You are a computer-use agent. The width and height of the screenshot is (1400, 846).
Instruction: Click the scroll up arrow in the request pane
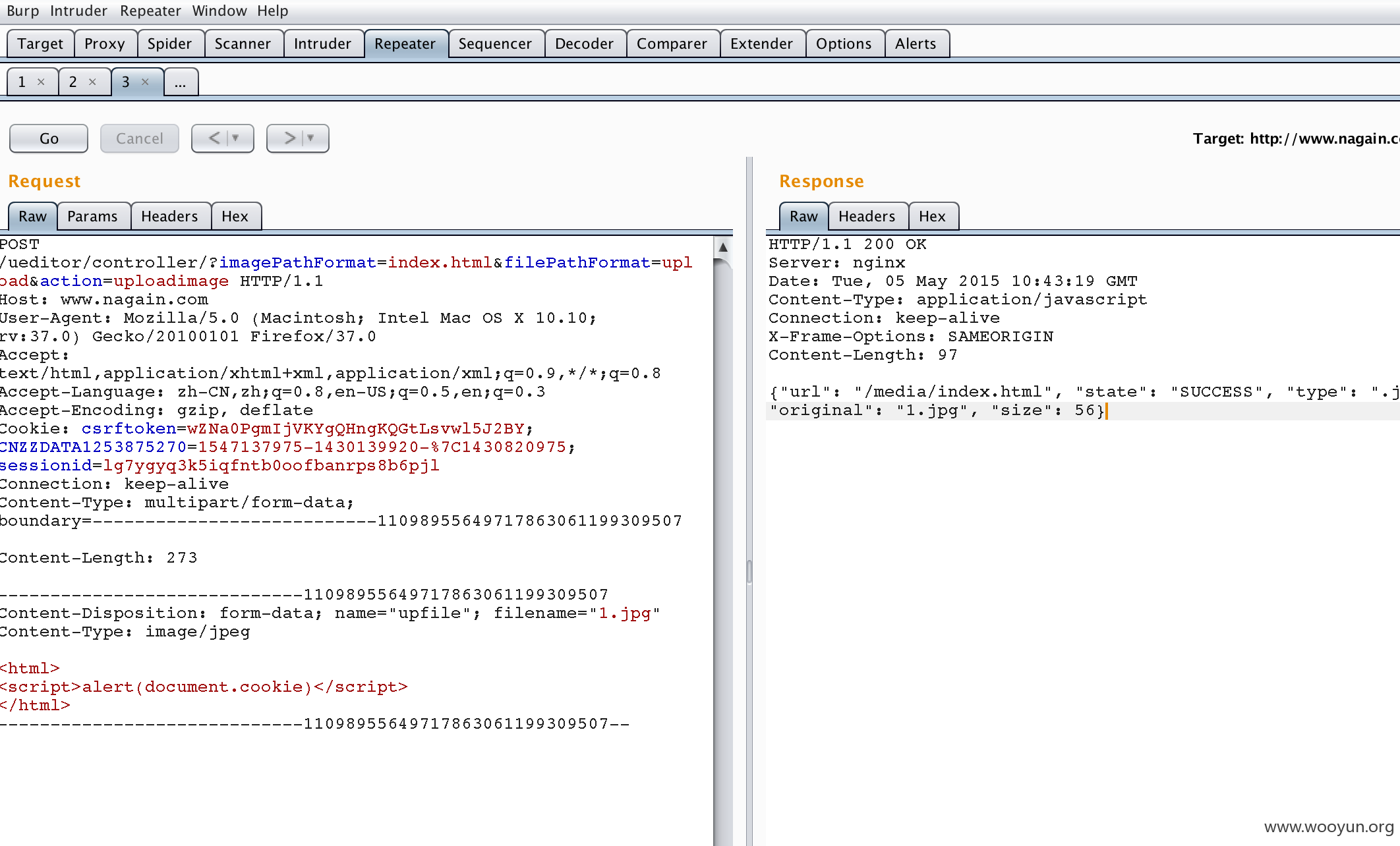[x=723, y=247]
